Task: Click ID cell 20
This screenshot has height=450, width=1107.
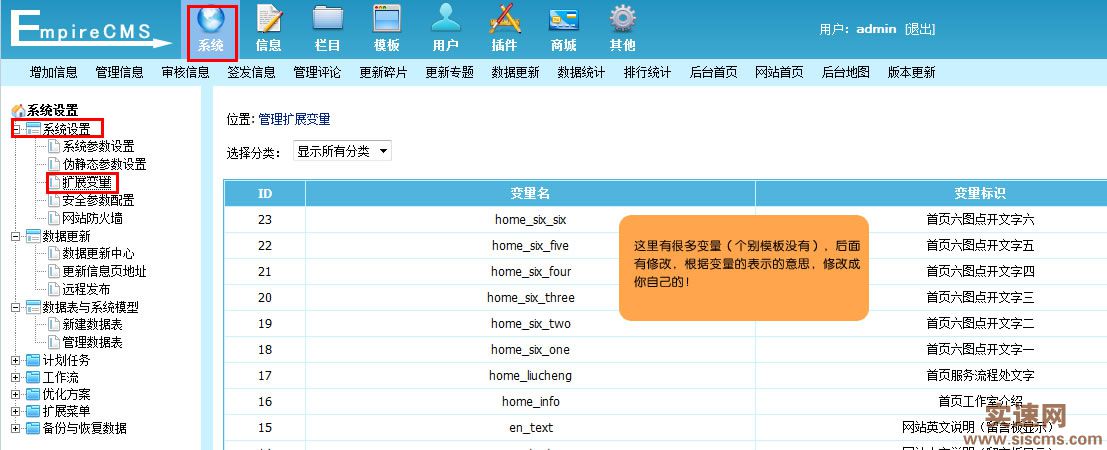Action: [x=265, y=297]
